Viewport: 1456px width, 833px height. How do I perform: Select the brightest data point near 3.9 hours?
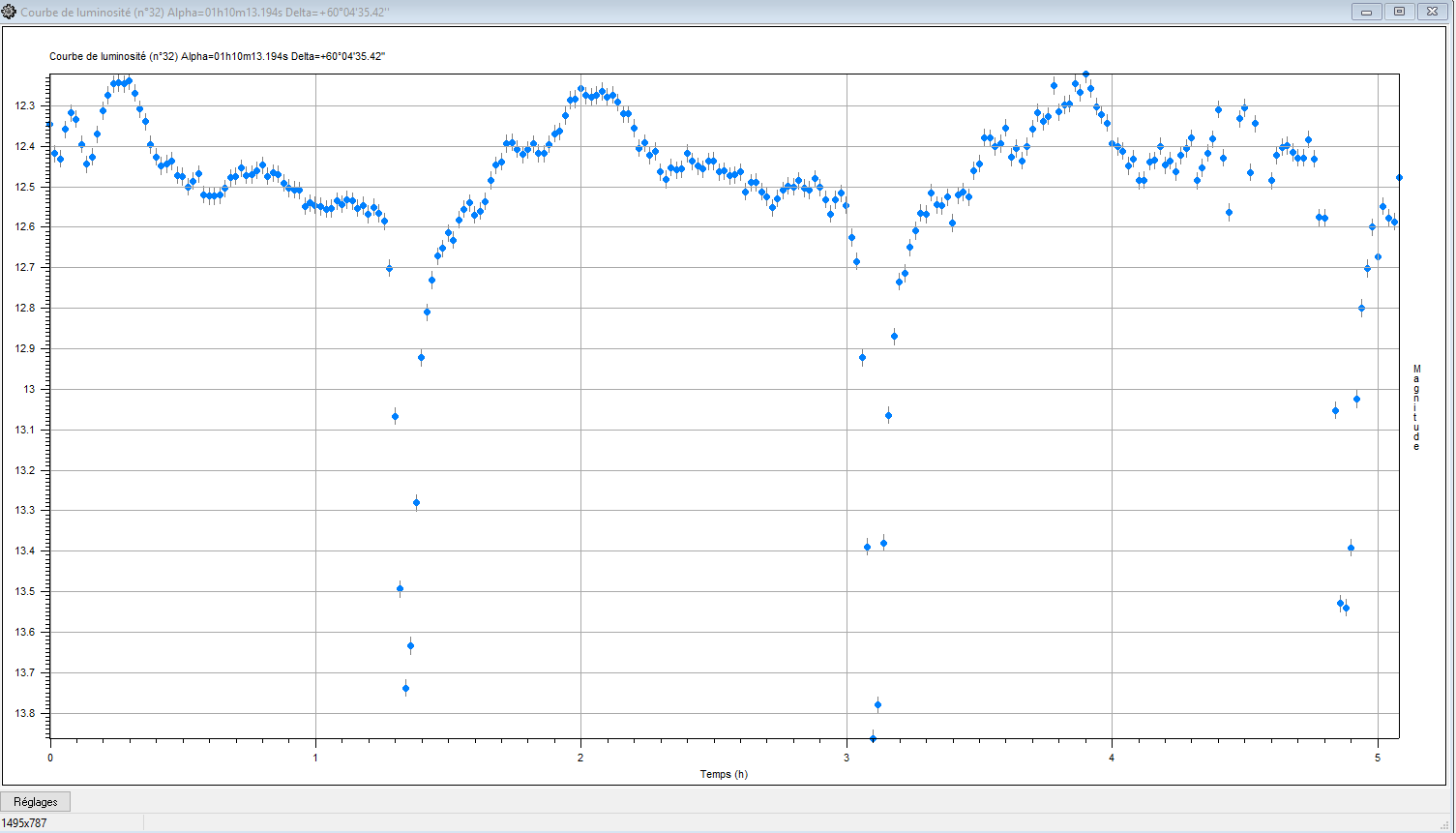(1085, 74)
